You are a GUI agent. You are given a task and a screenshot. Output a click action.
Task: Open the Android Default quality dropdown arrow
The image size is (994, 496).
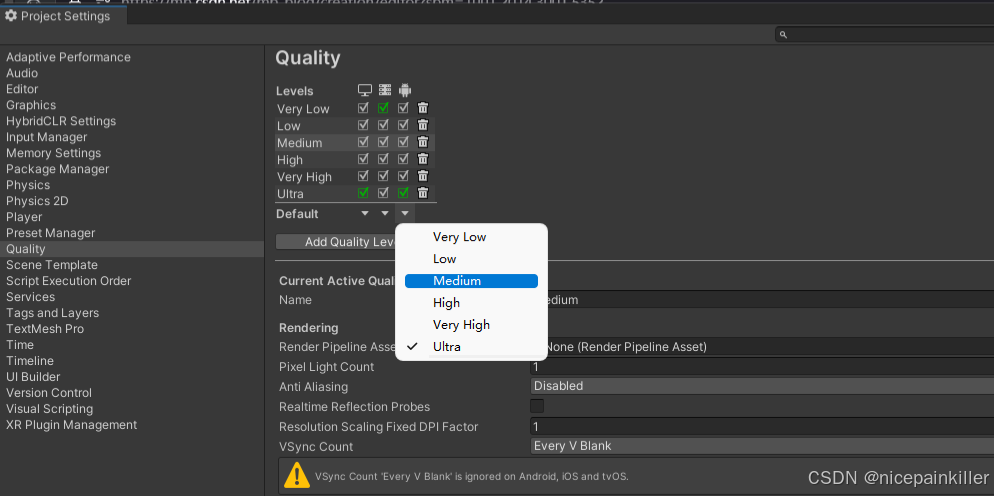pos(405,214)
